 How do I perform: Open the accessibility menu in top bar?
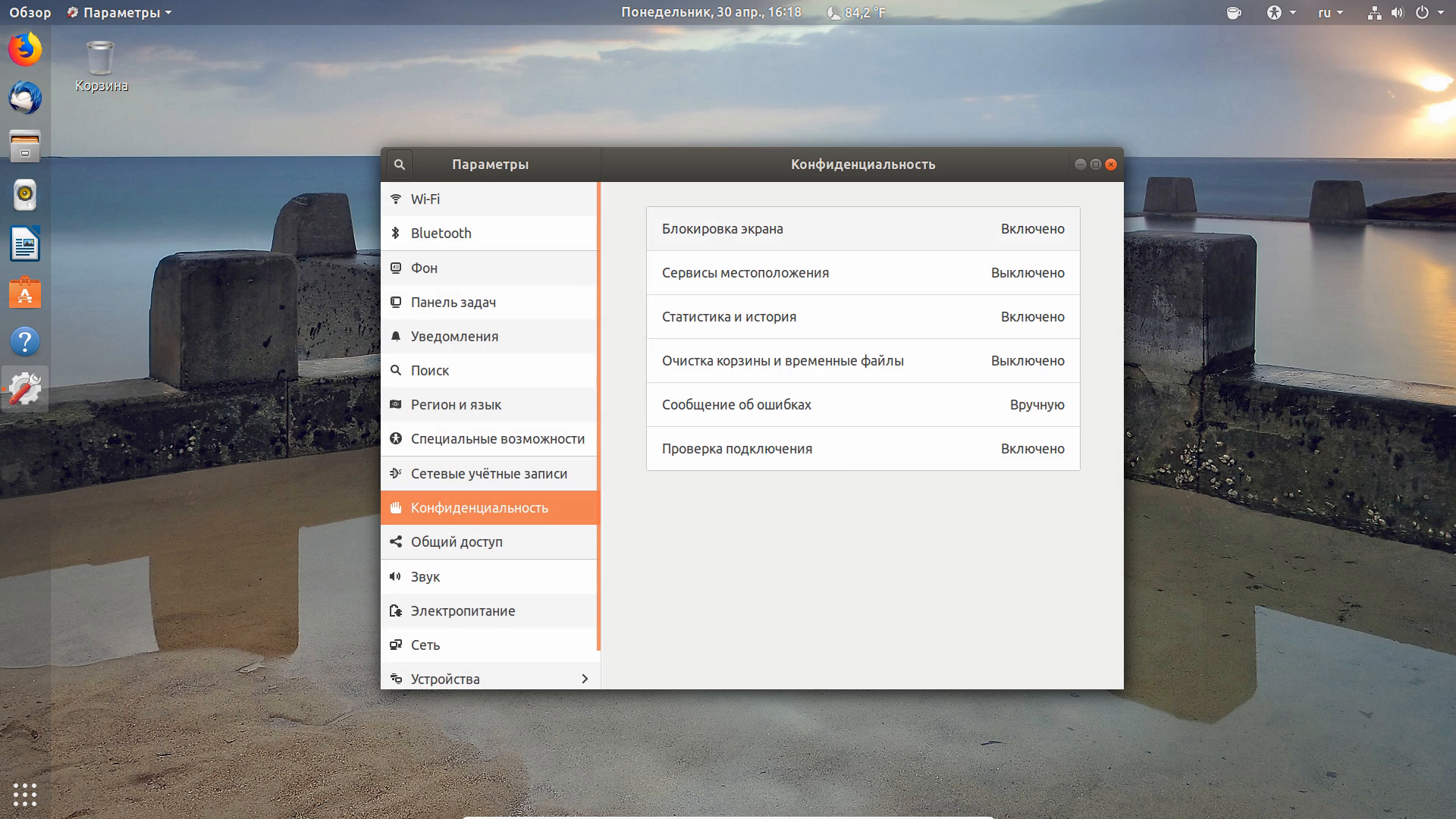[x=1281, y=13]
